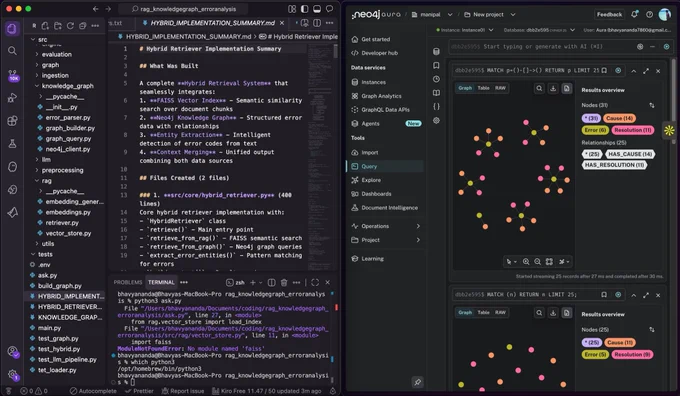Switch first result to Table view

[x=483, y=88]
